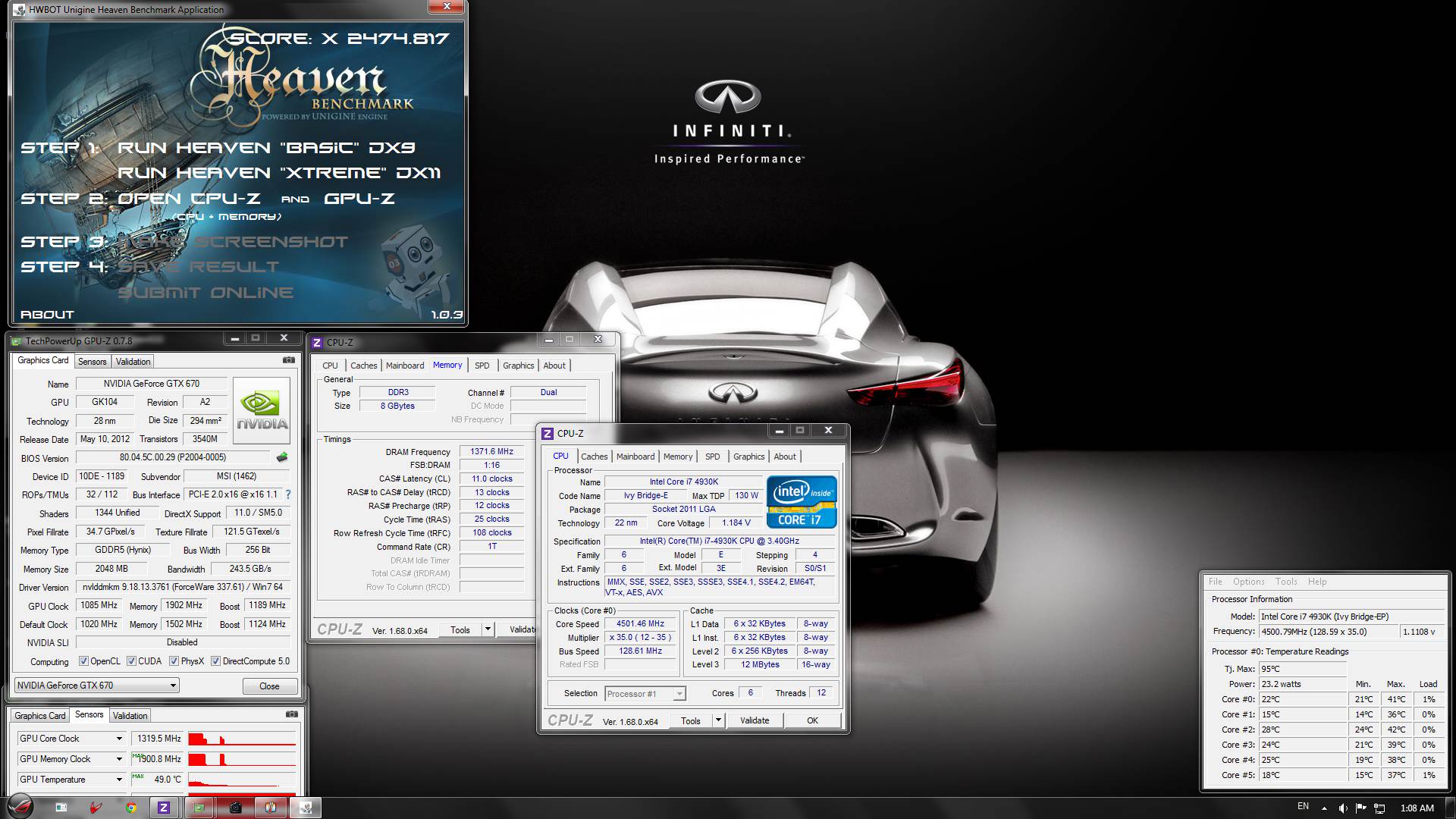Click the NVIDIA logo in GPU-Z
Viewport: 1456px width, 819px height.
pyautogui.click(x=262, y=411)
